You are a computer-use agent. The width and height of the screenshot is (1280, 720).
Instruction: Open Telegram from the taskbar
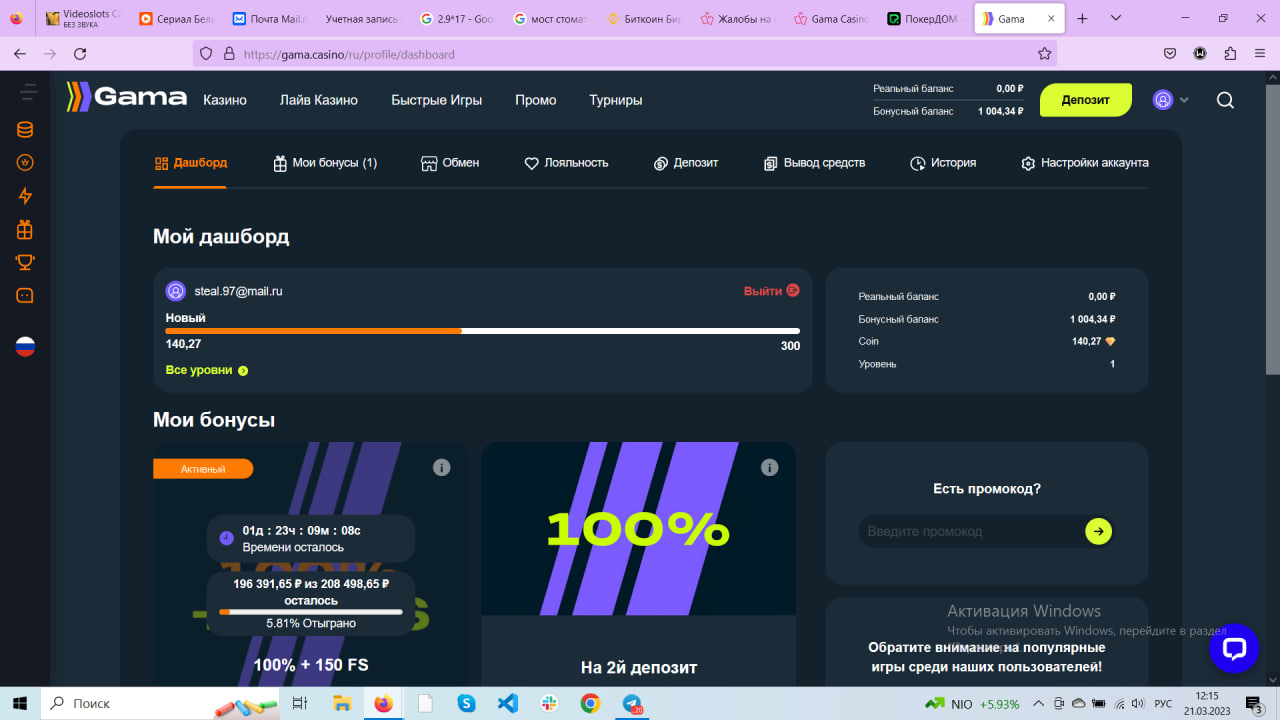632,703
